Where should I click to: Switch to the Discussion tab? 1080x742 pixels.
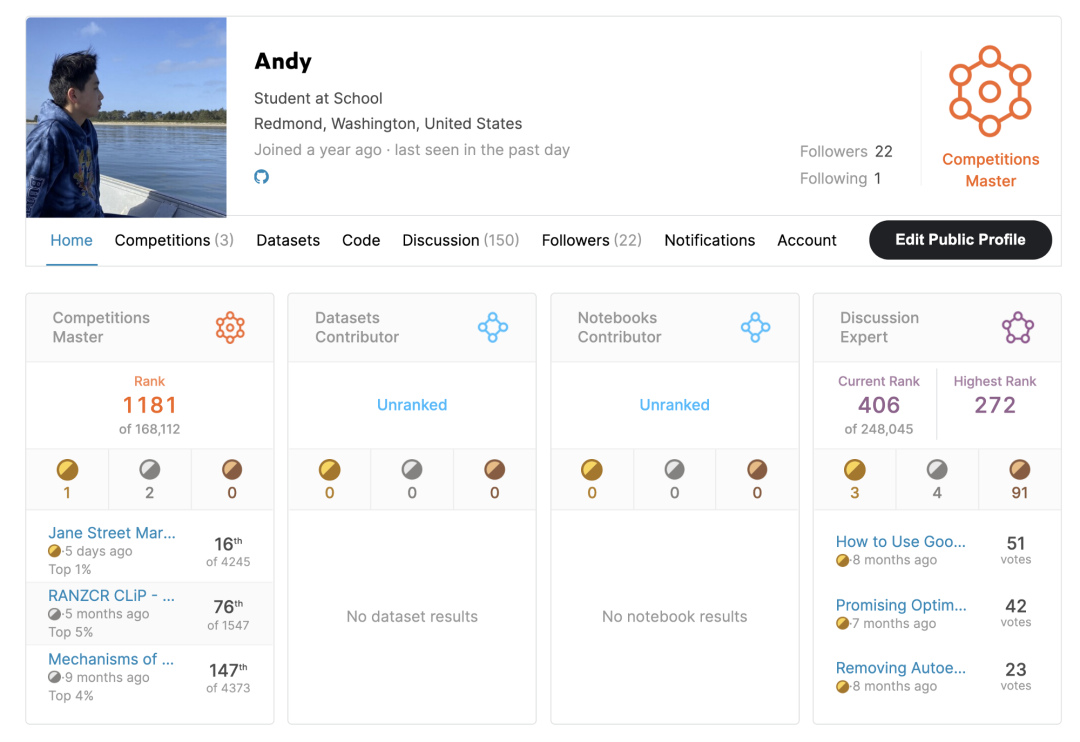click(460, 240)
